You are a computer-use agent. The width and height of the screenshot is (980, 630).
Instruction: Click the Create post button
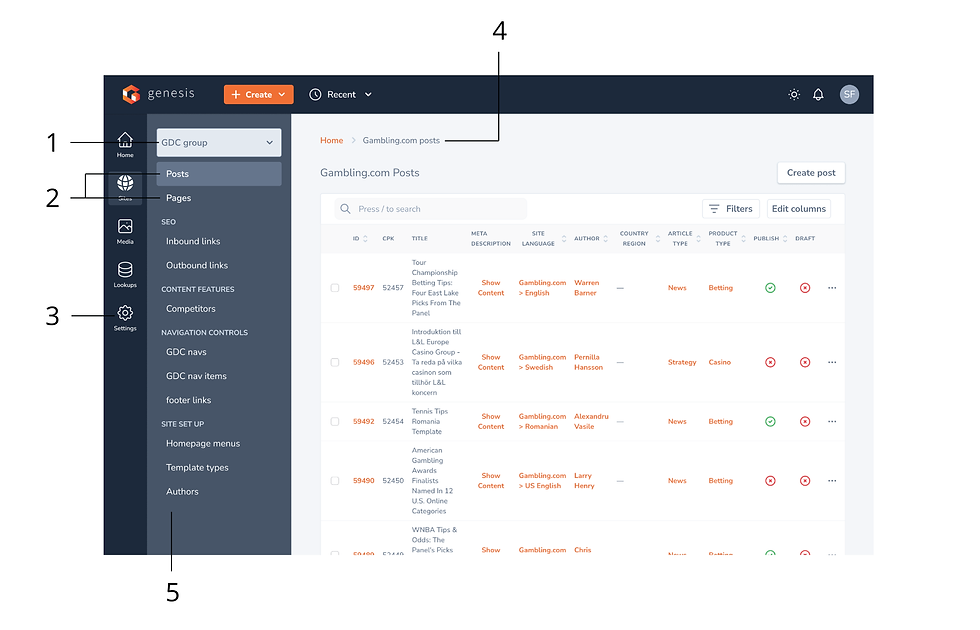[x=811, y=173]
